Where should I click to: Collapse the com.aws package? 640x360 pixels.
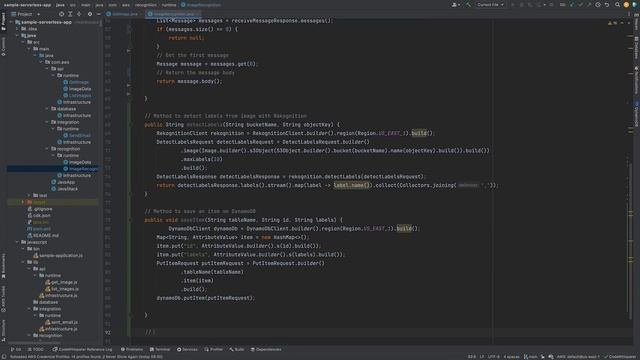click(x=41, y=62)
